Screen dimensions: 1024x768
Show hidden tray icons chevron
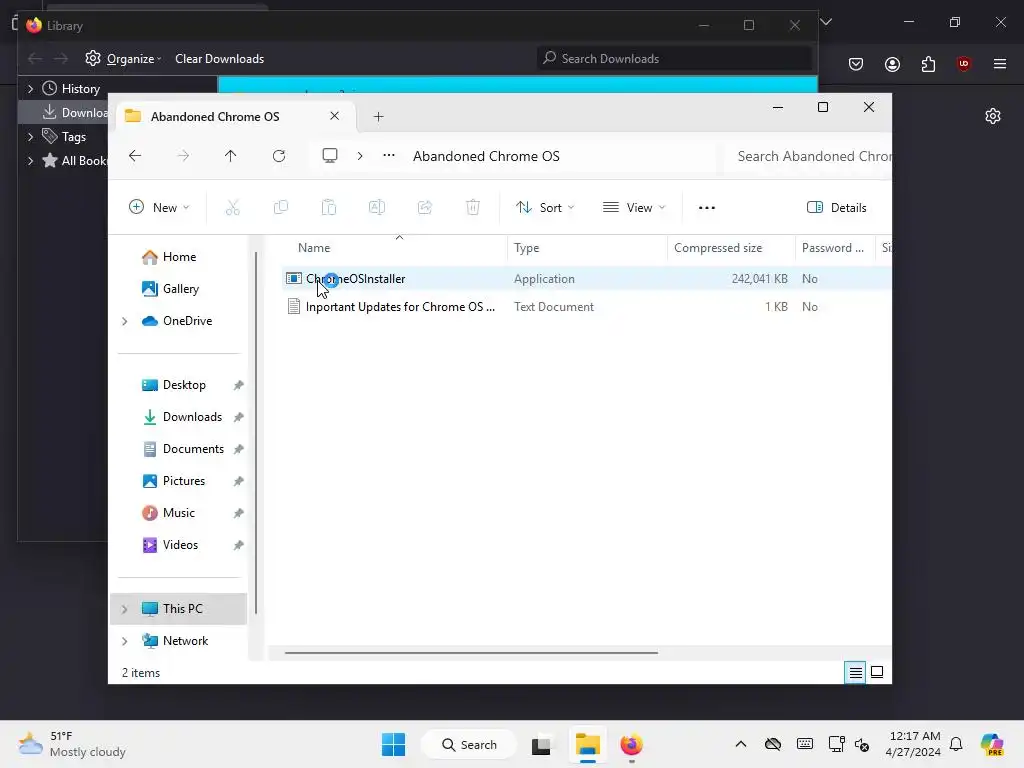point(741,744)
